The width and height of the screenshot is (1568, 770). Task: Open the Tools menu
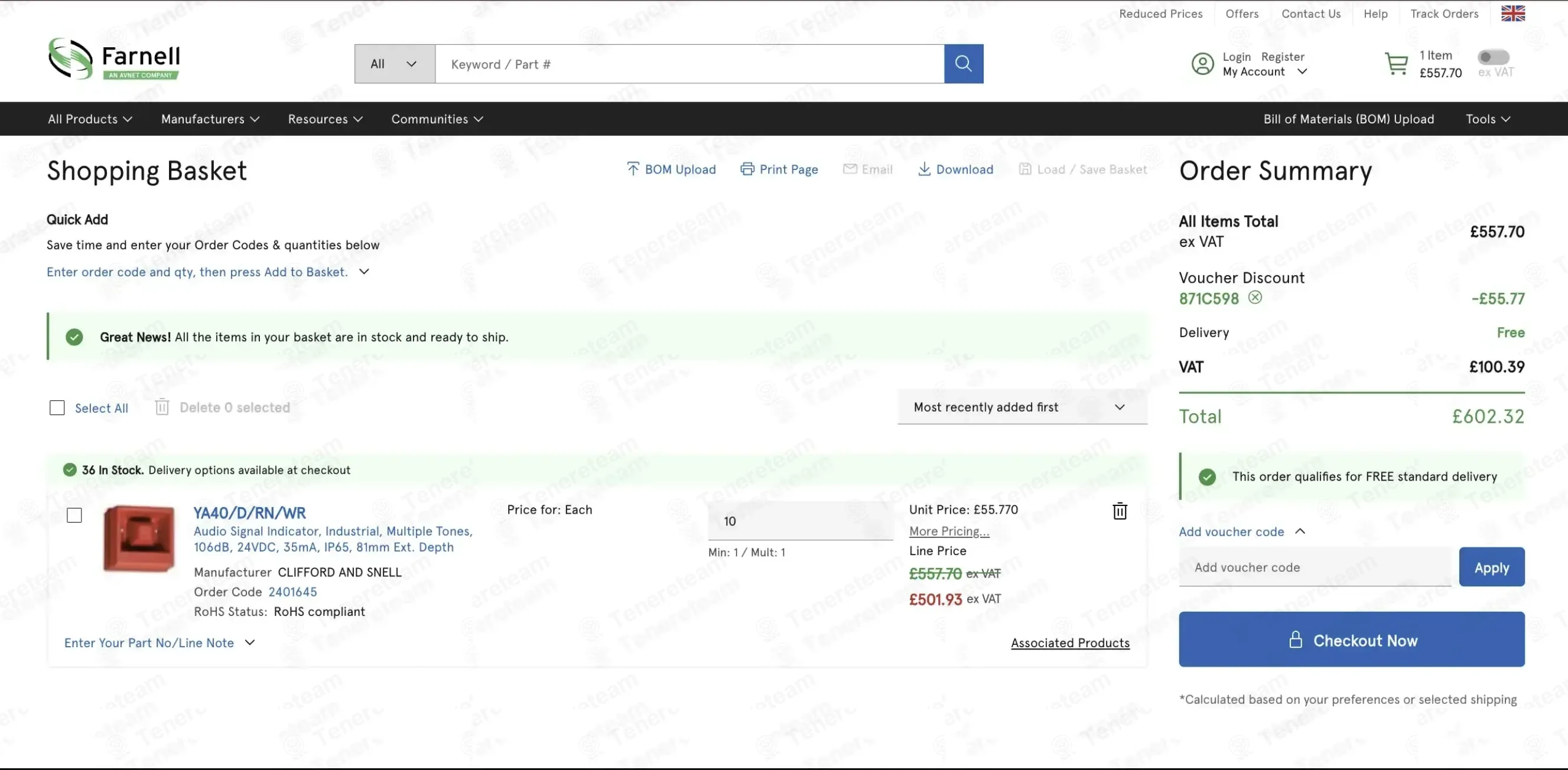click(1488, 119)
